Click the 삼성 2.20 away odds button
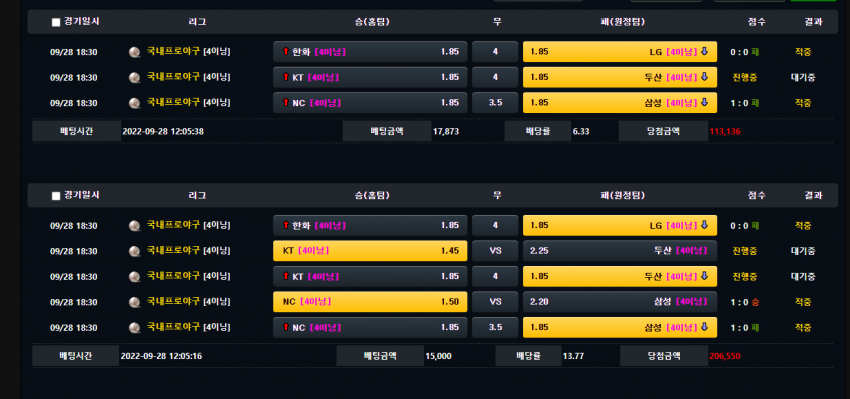 pos(620,302)
